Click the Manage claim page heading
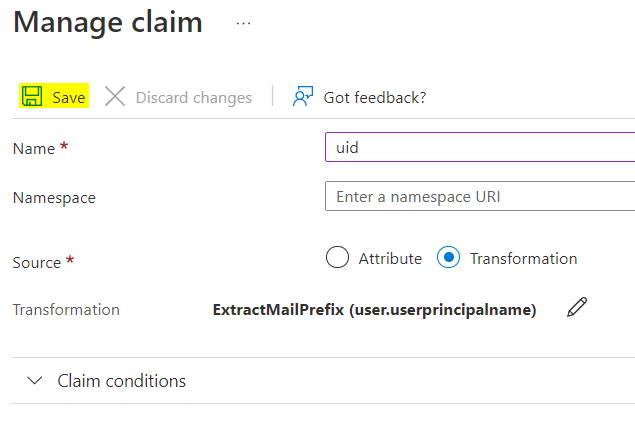Image resolution: width=635 pixels, height=428 pixels. point(108,22)
